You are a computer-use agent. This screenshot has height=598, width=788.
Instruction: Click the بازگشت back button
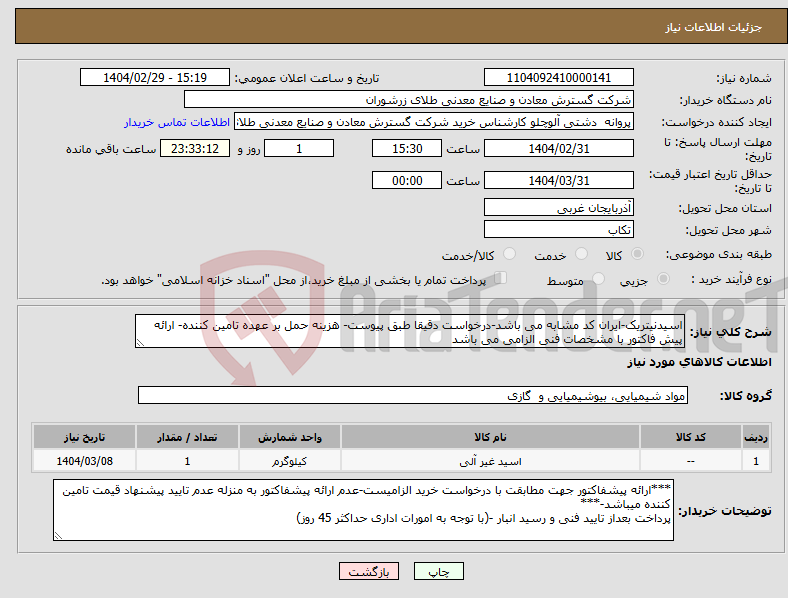[369, 571]
